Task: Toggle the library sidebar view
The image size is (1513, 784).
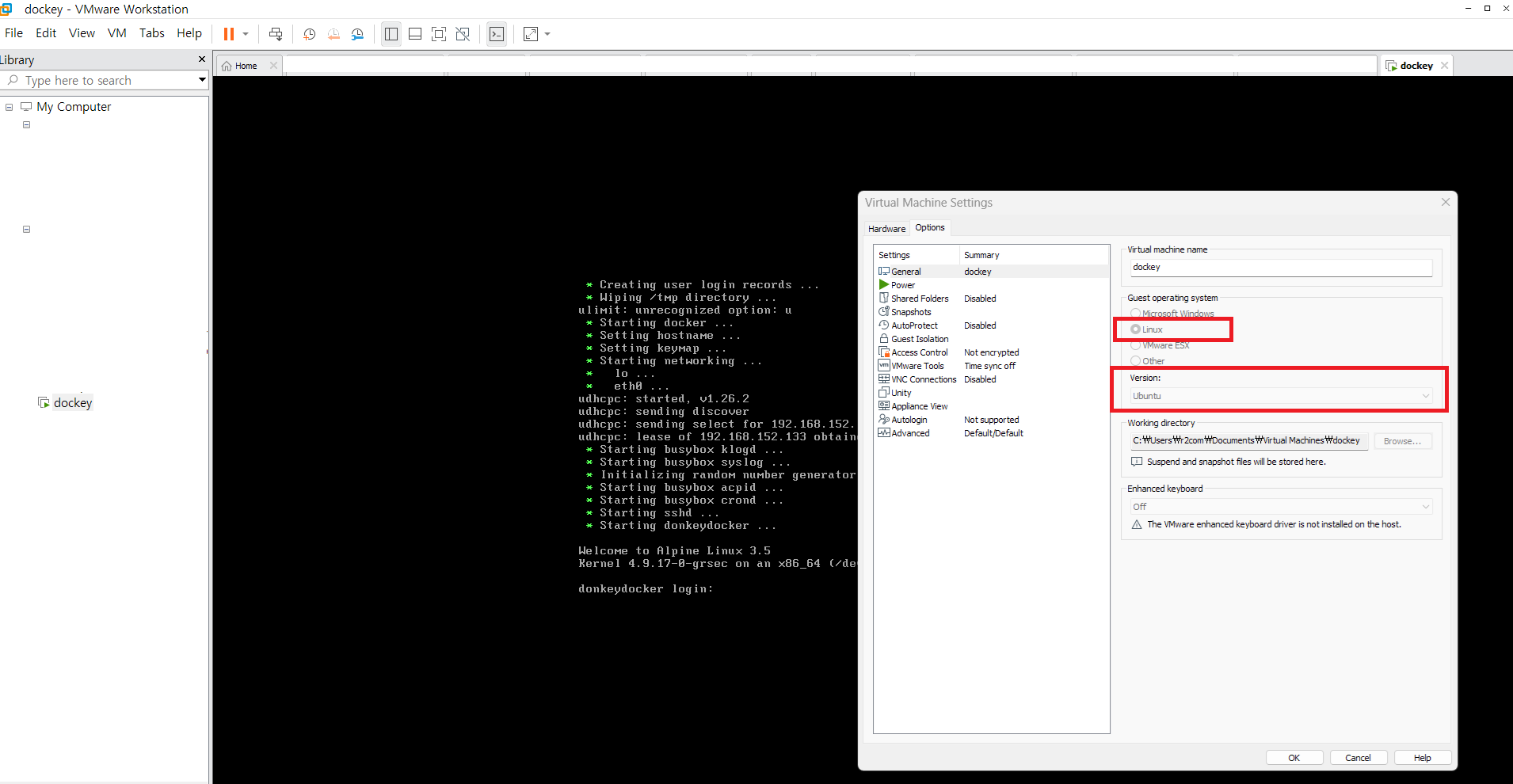Action: point(391,34)
